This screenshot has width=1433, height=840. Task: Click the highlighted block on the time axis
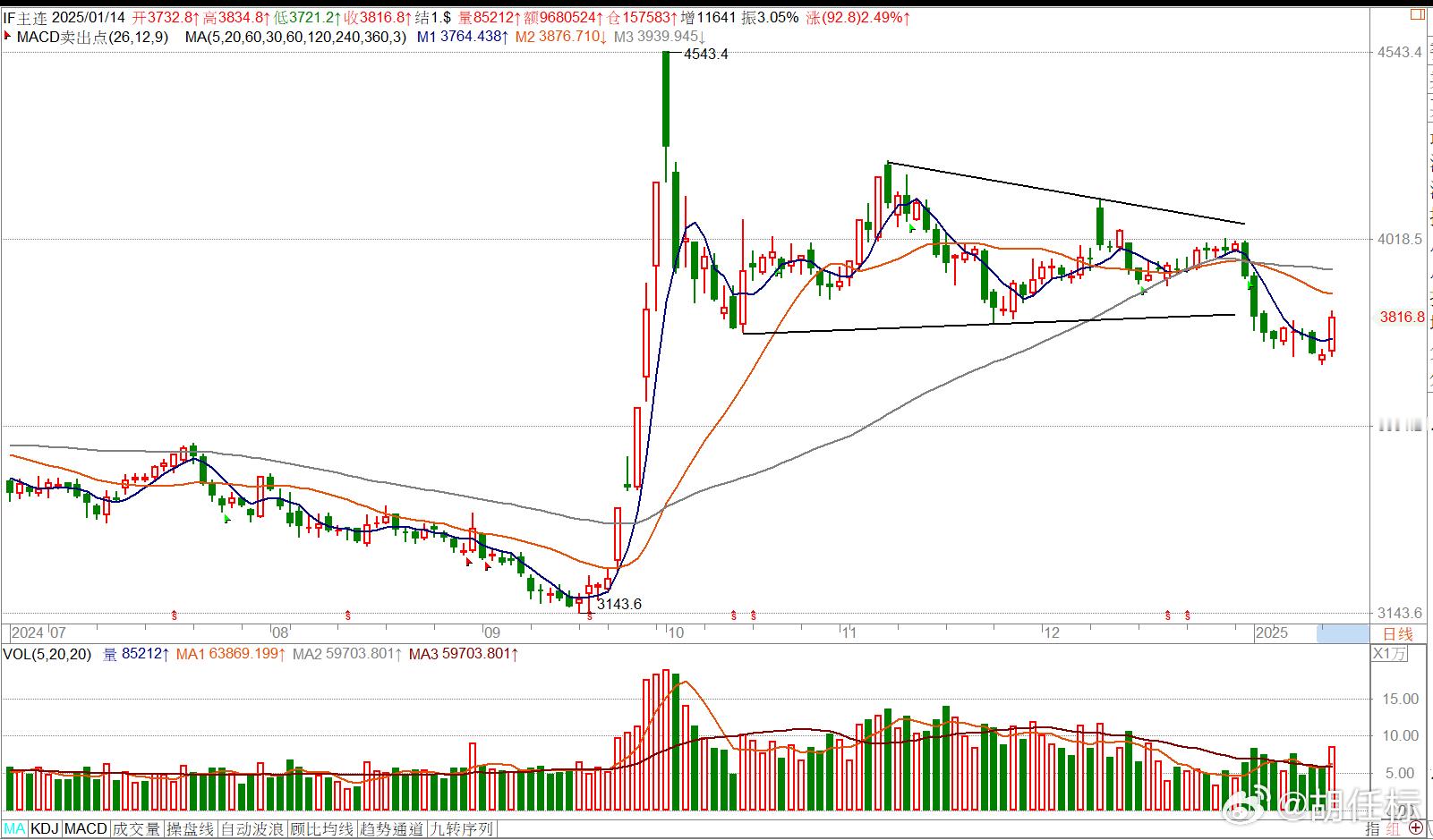[1343, 633]
